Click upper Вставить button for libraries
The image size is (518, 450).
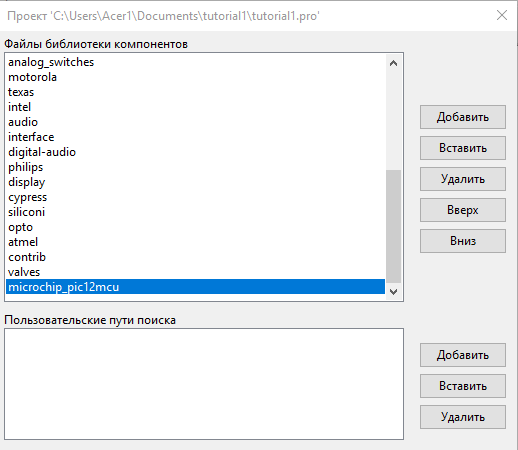tap(463, 148)
